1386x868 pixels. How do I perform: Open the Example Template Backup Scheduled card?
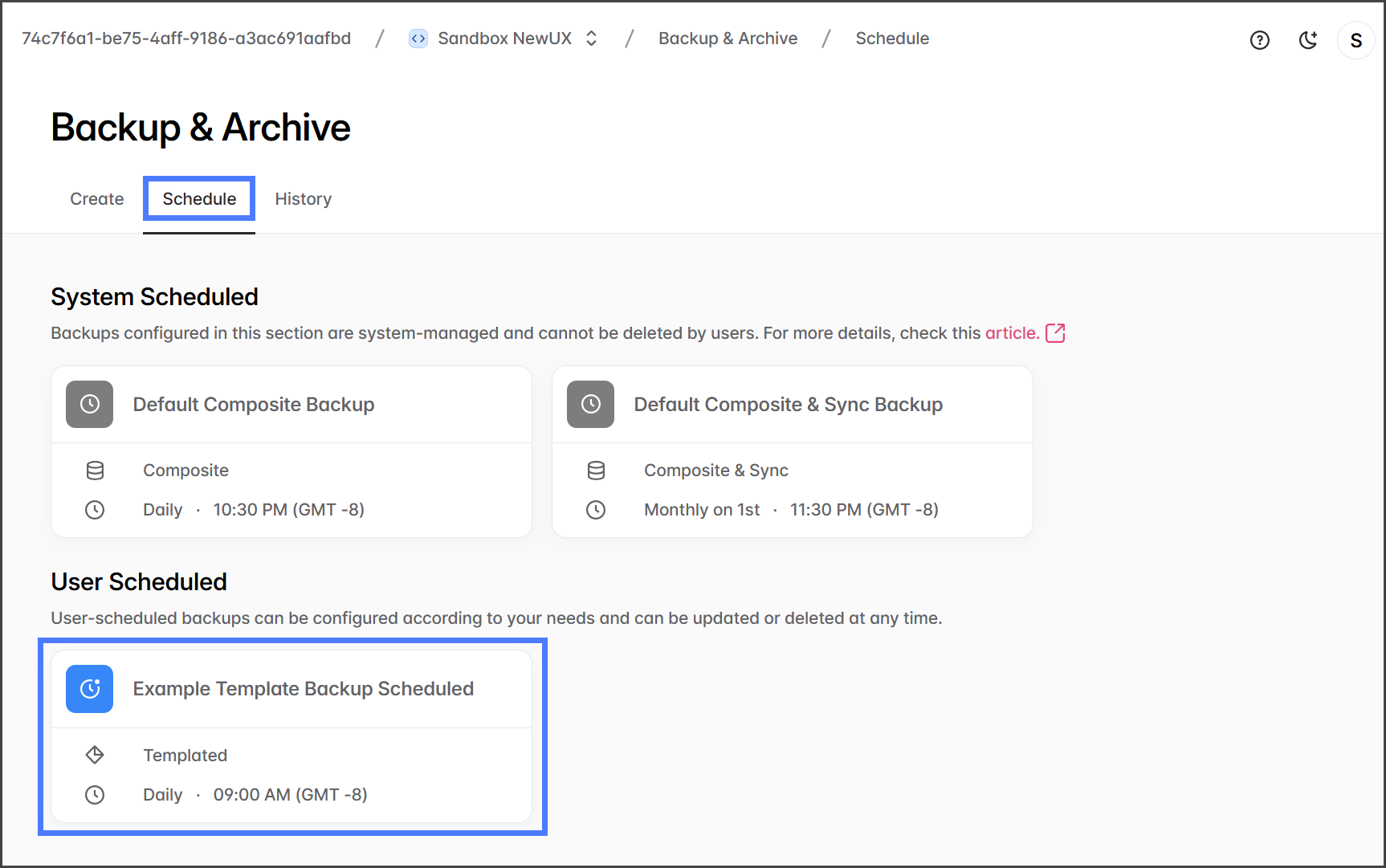303,689
